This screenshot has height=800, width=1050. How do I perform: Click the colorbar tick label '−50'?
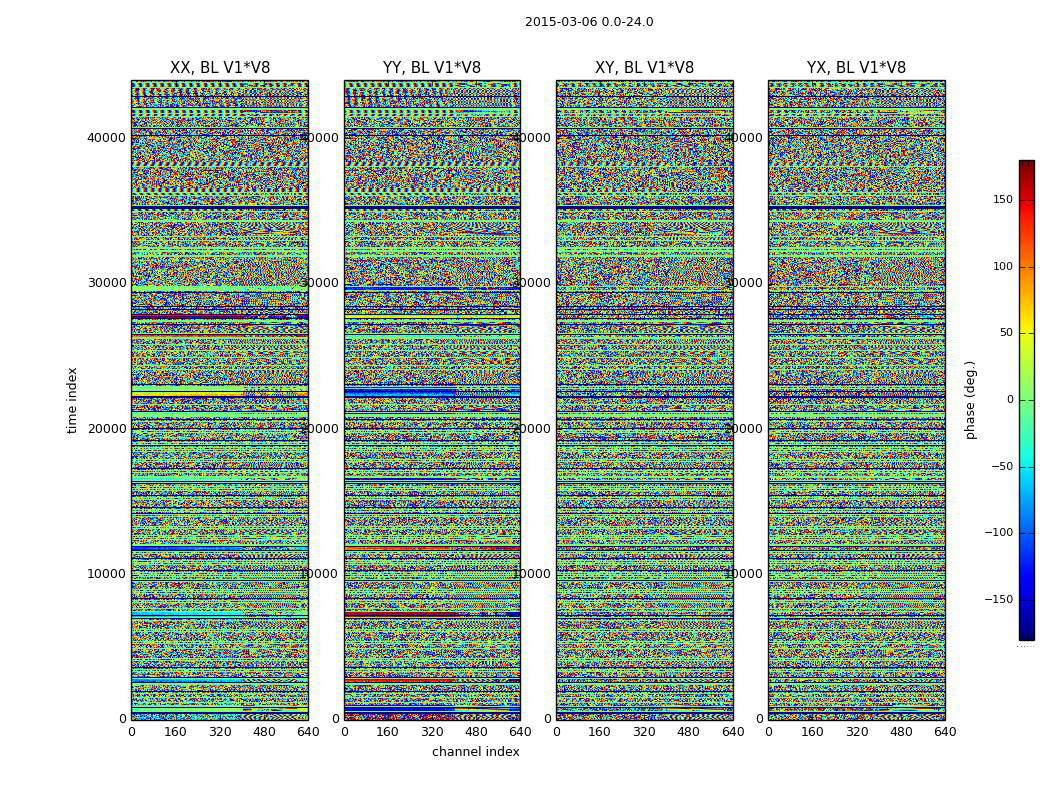point(1002,466)
